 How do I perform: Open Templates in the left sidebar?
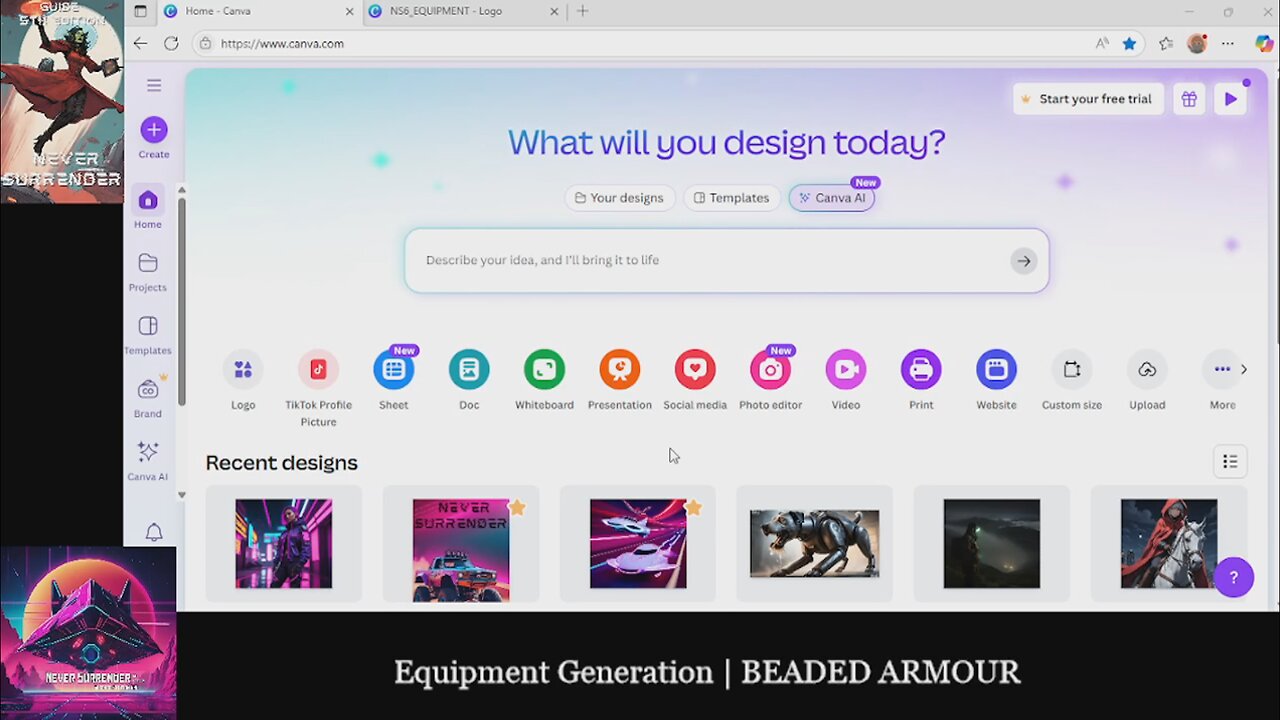(x=148, y=334)
